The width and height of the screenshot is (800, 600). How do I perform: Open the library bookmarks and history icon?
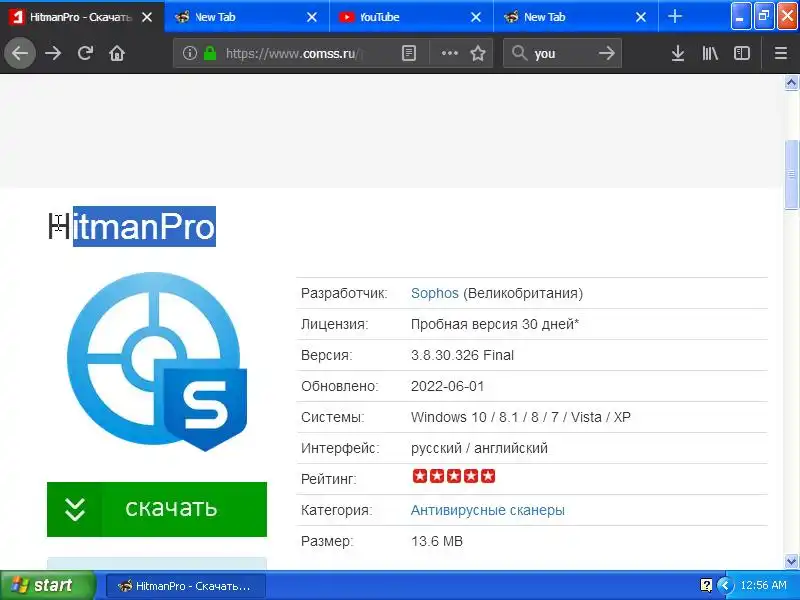click(710, 53)
